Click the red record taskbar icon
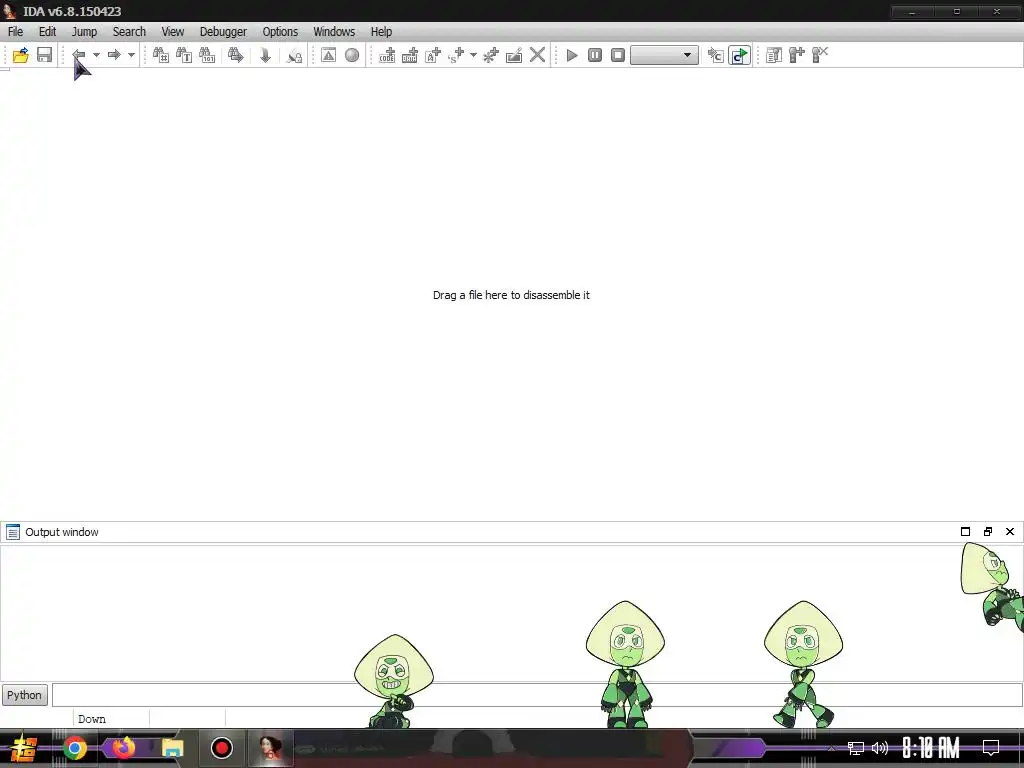The width and height of the screenshot is (1024, 768). (222, 748)
